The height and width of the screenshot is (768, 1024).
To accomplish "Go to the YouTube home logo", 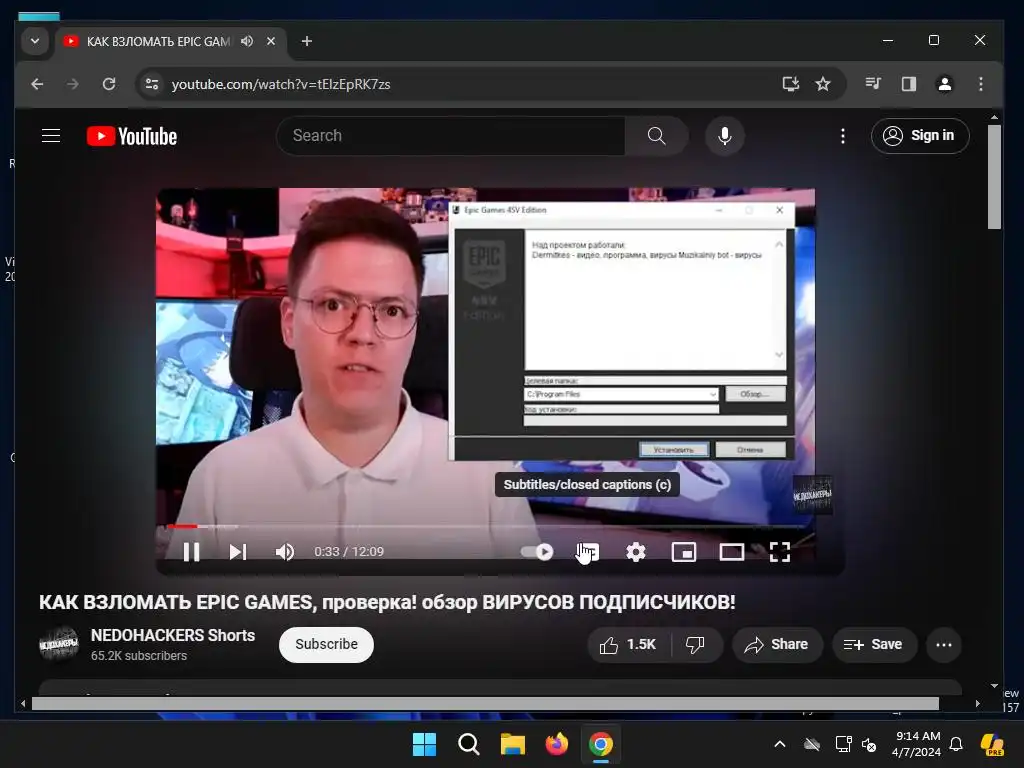I will click(132, 136).
